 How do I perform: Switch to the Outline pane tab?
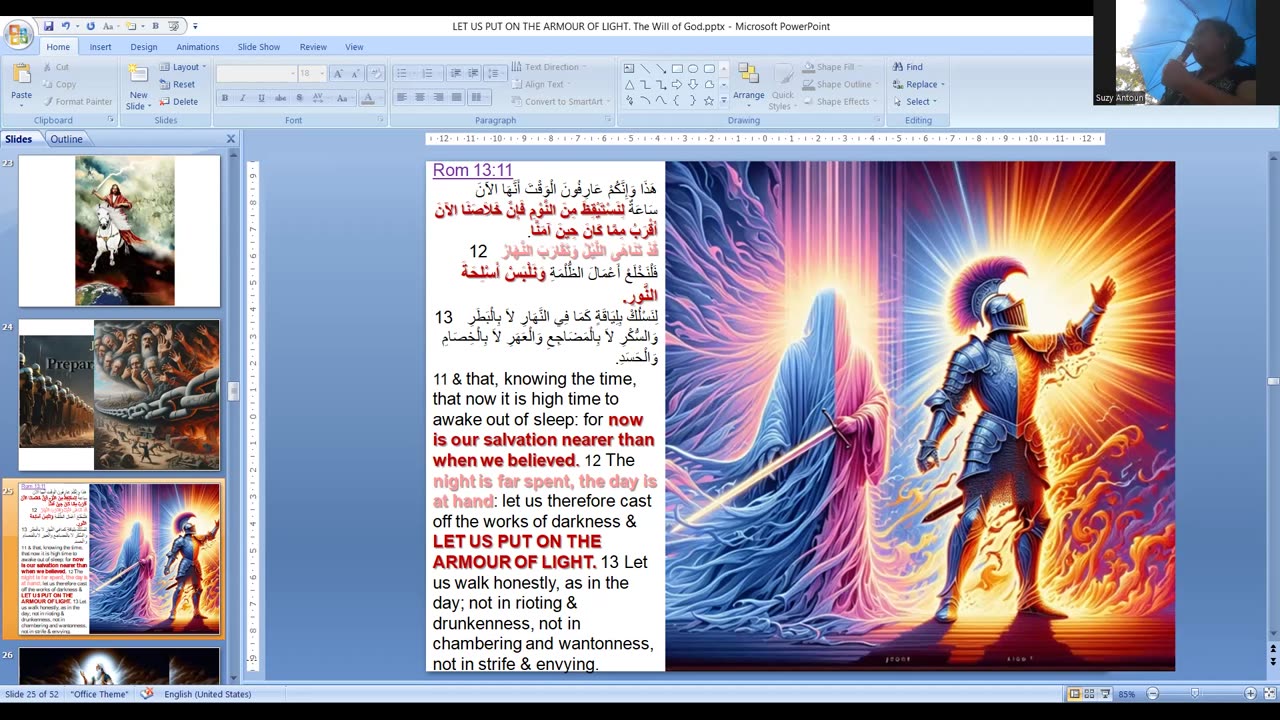click(x=67, y=139)
